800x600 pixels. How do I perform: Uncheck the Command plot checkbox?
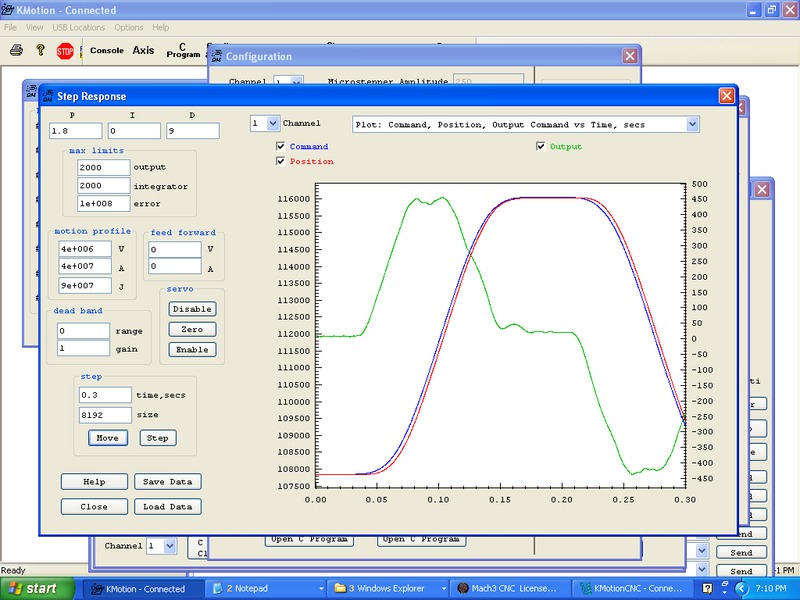[281, 146]
